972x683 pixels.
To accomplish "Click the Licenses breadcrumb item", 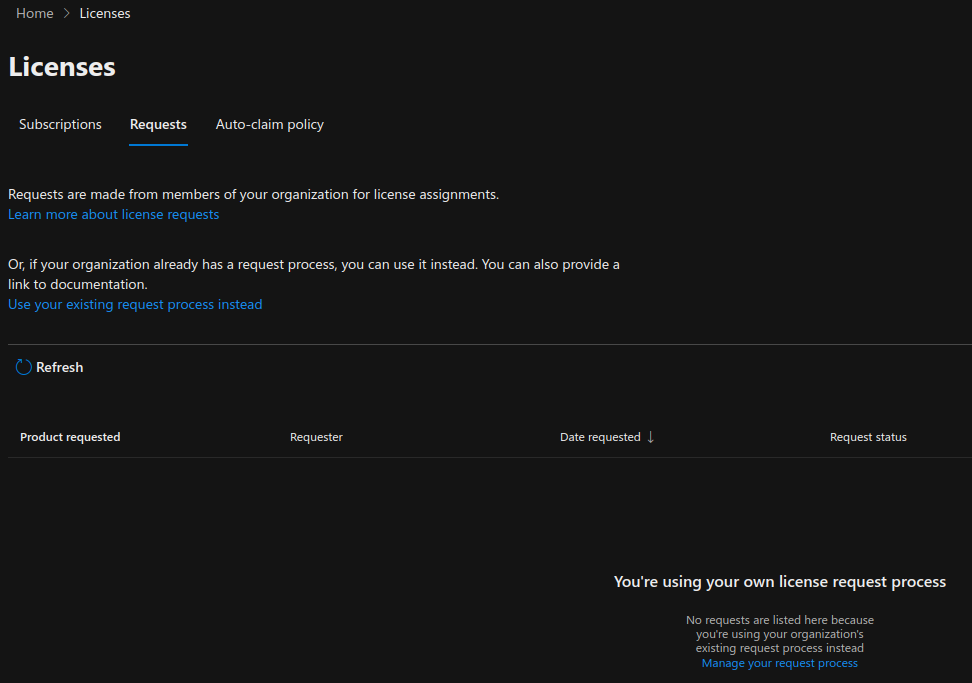I will point(105,13).
